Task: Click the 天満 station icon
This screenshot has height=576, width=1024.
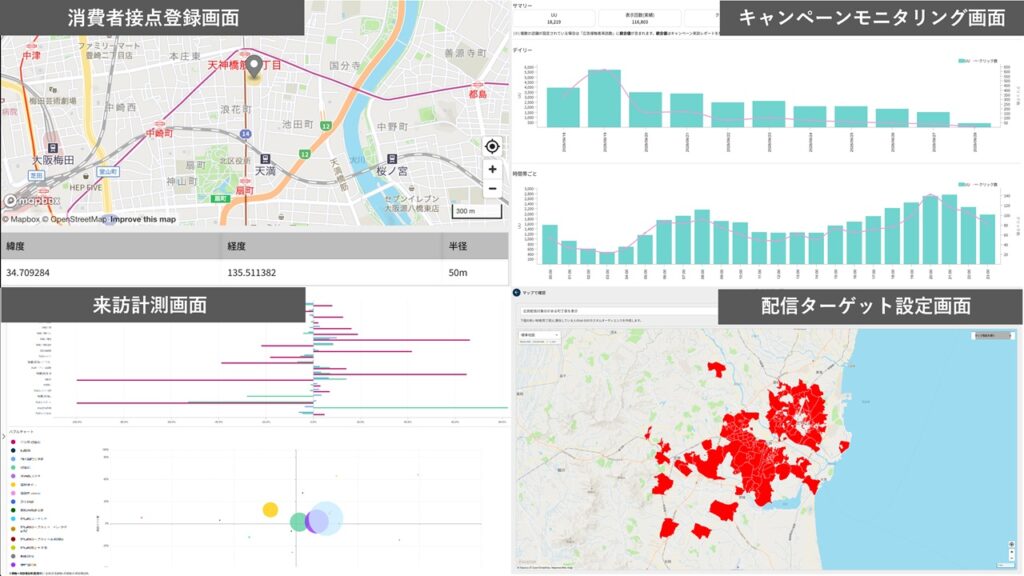Action: 265,159
